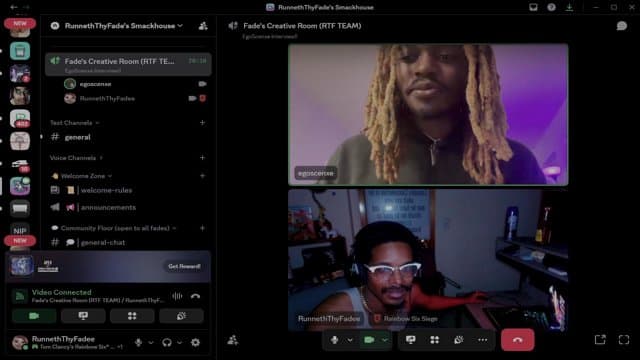Start an activity from sidebar grid button
The width and height of the screenshot is (640, 360).
tap(132, 316)
